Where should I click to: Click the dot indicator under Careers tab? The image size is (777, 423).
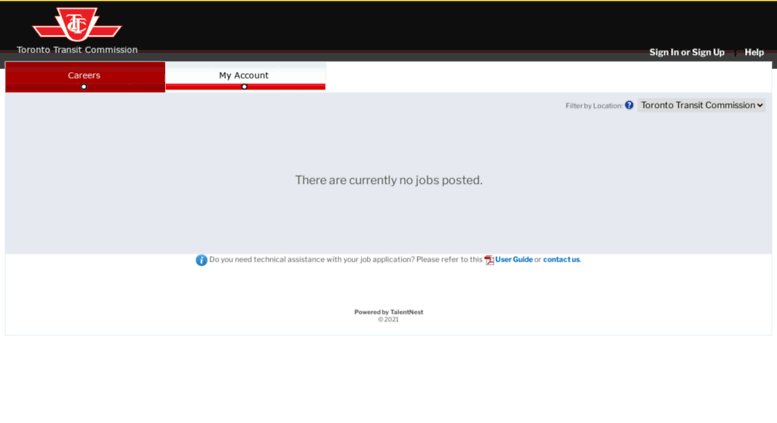(x=84, y=87)
